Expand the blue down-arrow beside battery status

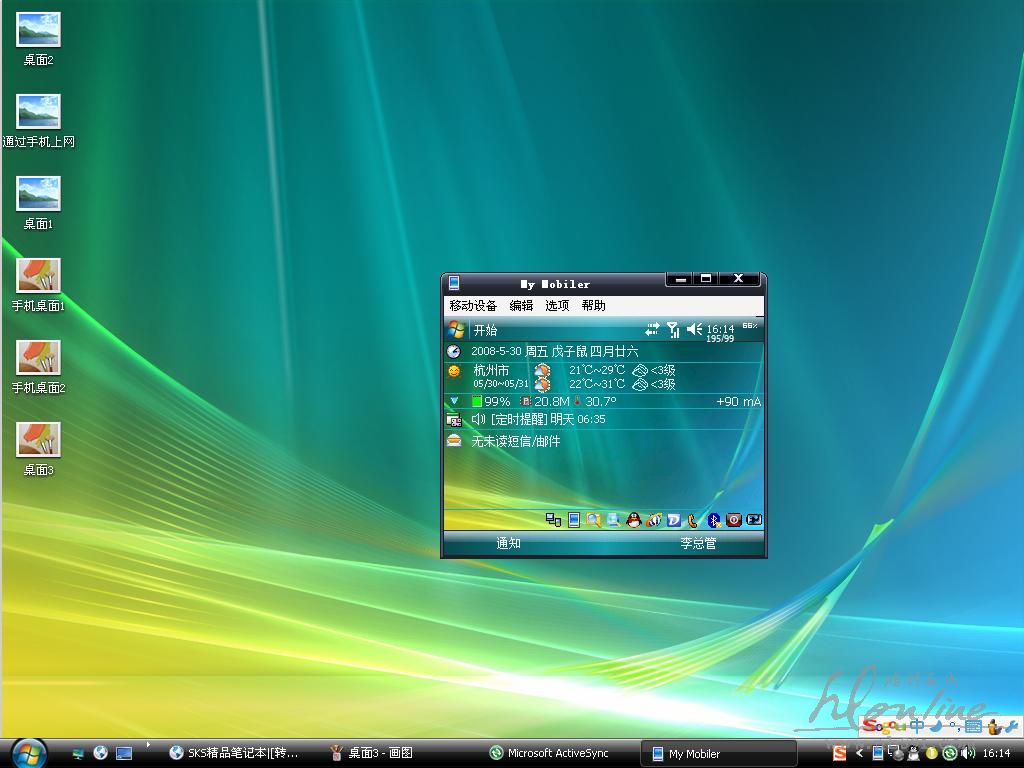[454, 401]
